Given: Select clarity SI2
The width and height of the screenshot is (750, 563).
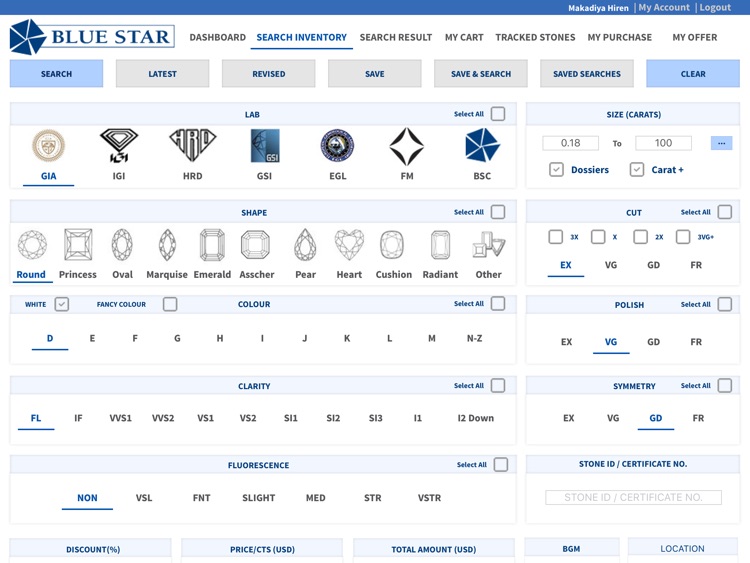Looking at the screenshot, I should click(x=333, y=418).
